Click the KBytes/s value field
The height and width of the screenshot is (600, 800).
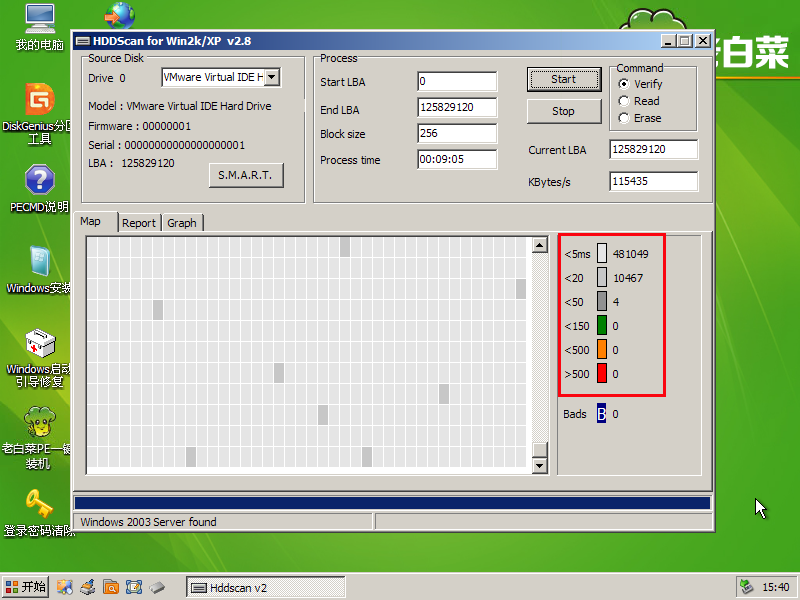click(x=654, y=181)
